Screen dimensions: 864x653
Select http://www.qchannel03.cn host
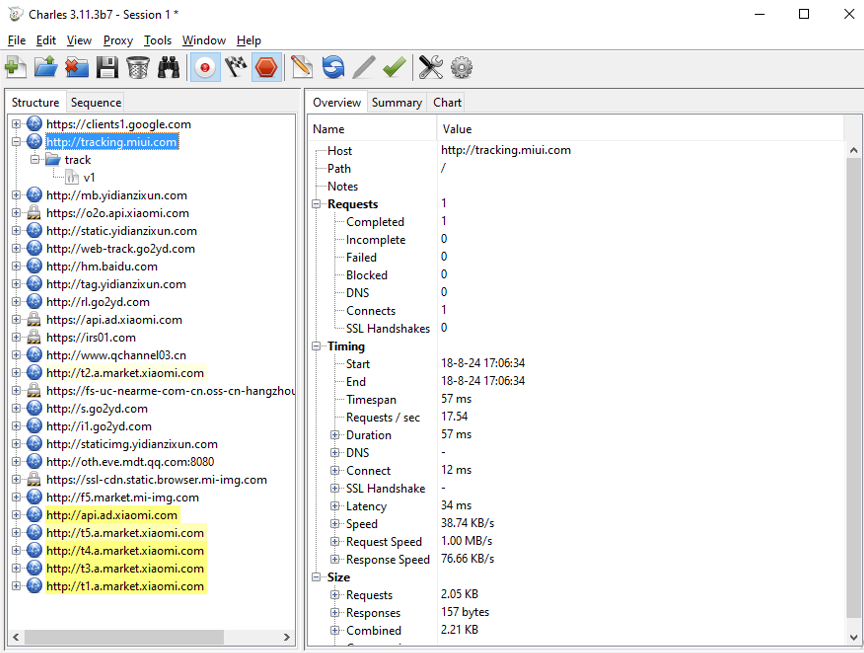tap(116, 355)
